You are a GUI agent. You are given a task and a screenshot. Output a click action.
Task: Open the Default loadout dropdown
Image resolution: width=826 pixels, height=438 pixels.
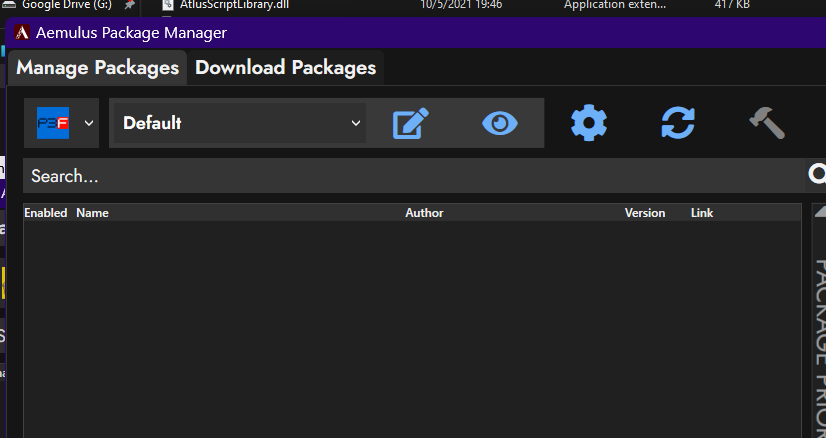[240, 123]
